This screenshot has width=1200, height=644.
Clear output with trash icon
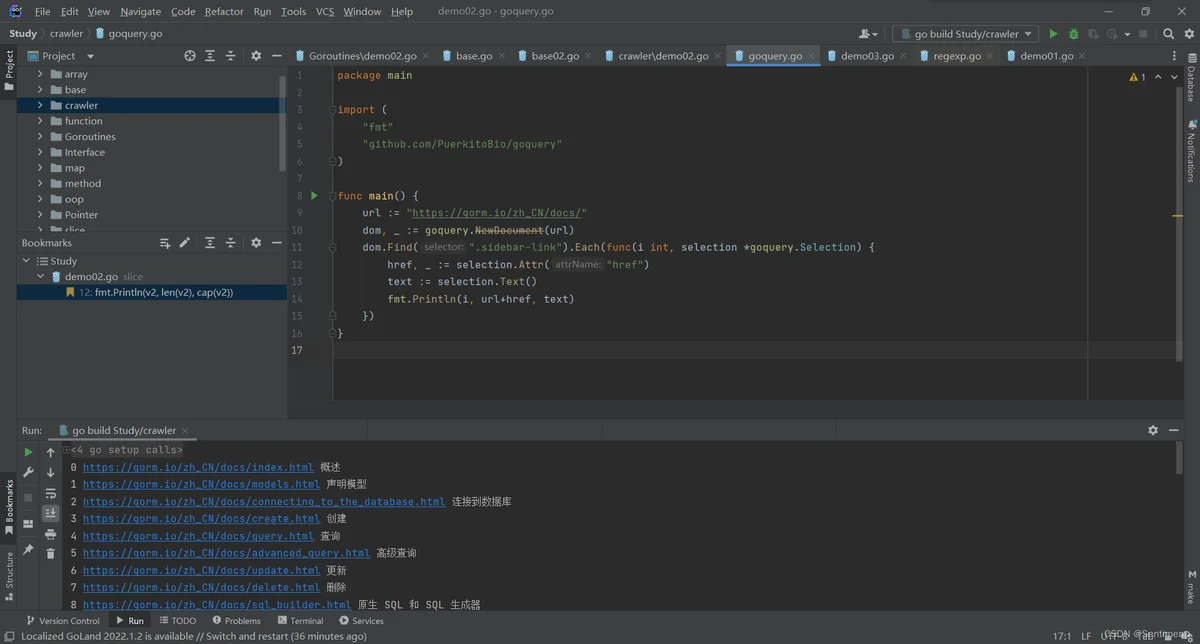50,553
